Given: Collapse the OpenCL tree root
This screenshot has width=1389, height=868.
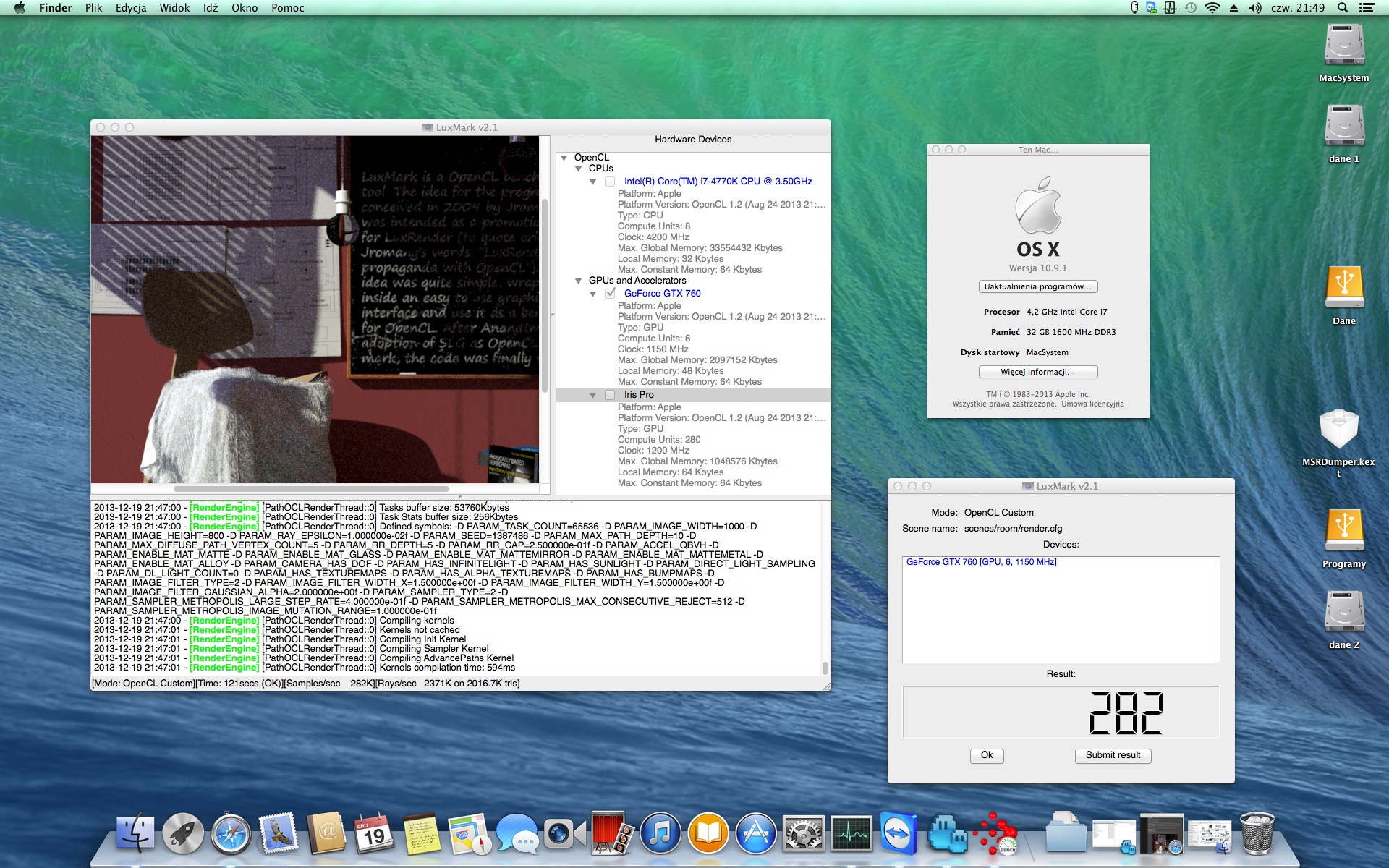Looking at the screenshot, I should 564,158.
